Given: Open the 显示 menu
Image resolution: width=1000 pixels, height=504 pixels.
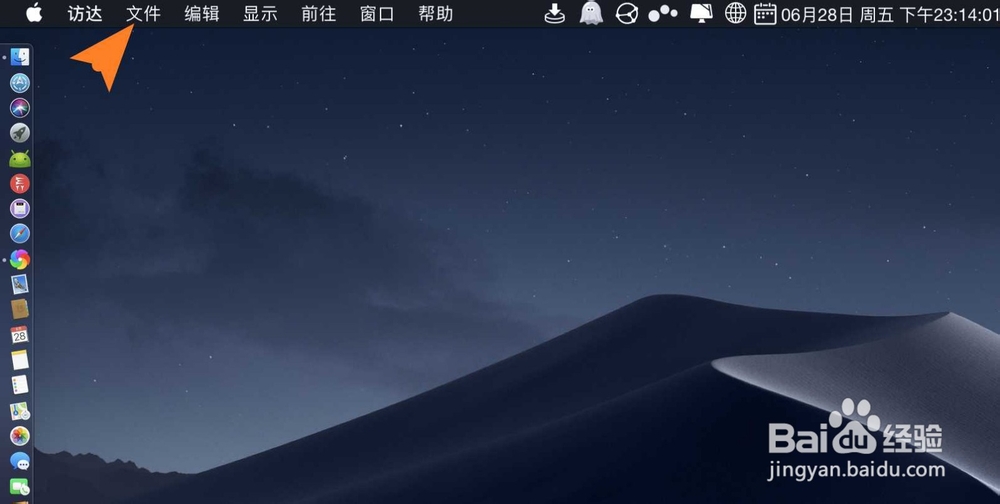Looking at the screenshot, I should pyautogui.click(x=260, y=13).
